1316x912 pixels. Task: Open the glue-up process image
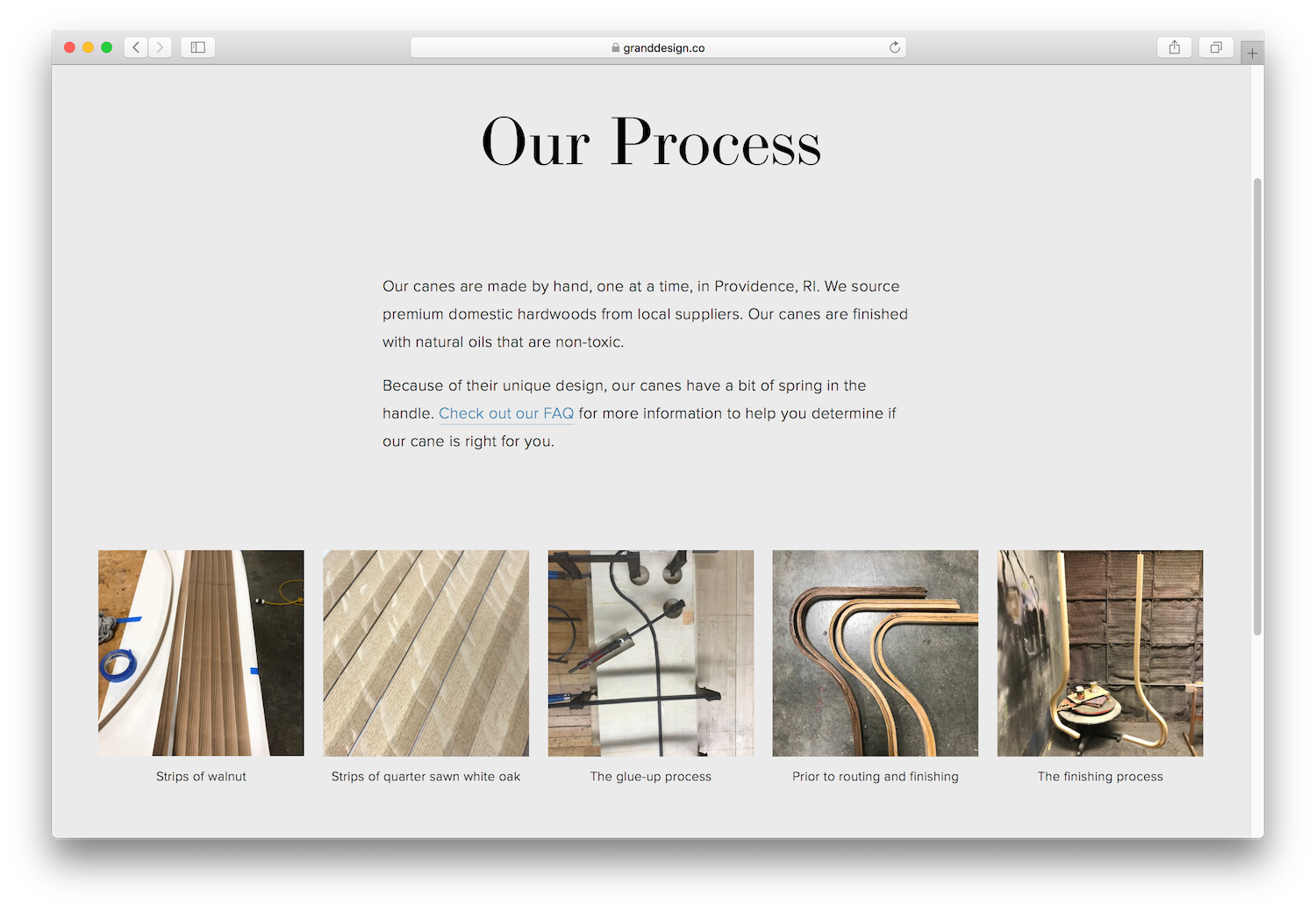click(651, 653)
